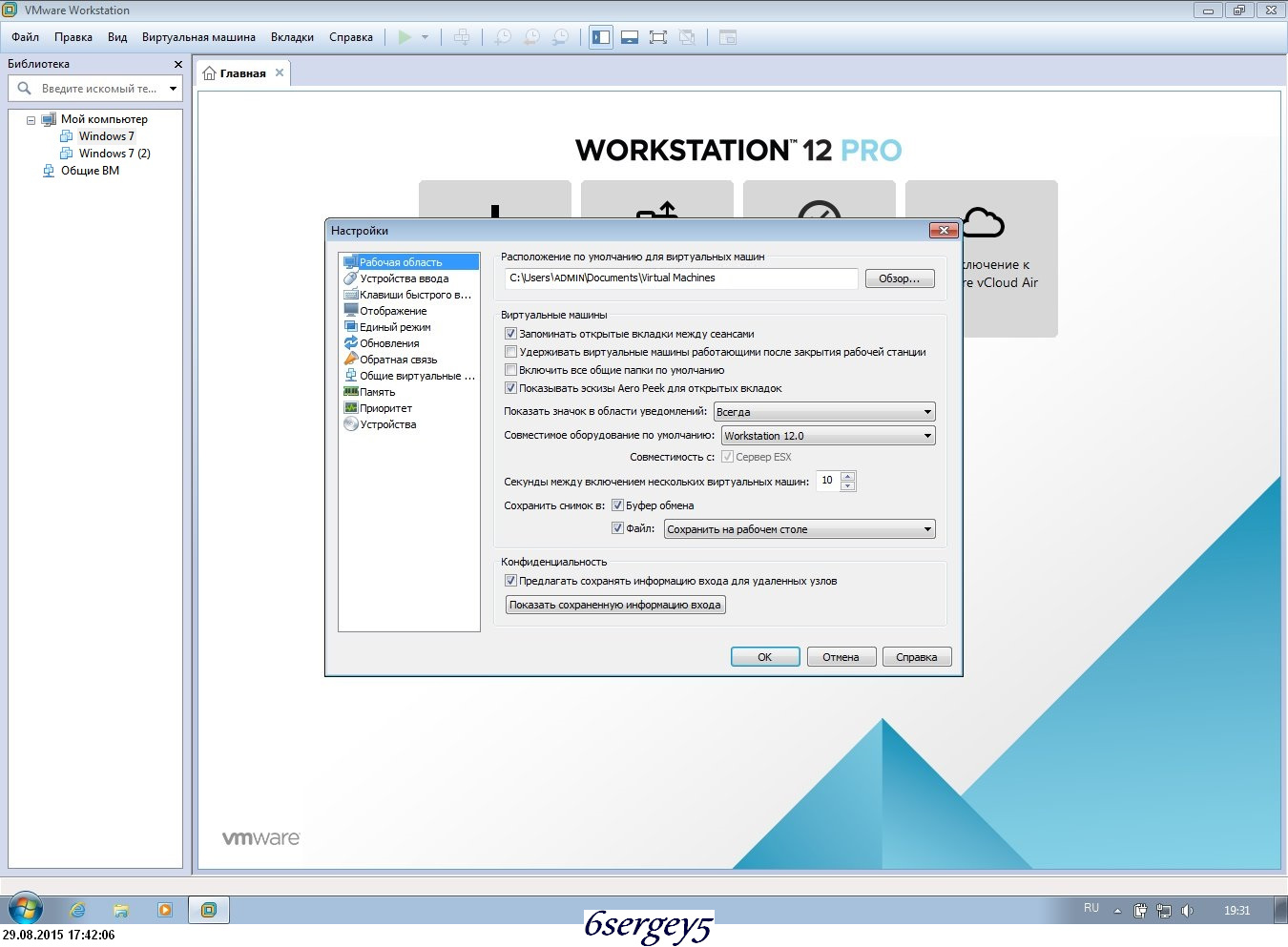Open the Правка menu

[73, 37]
